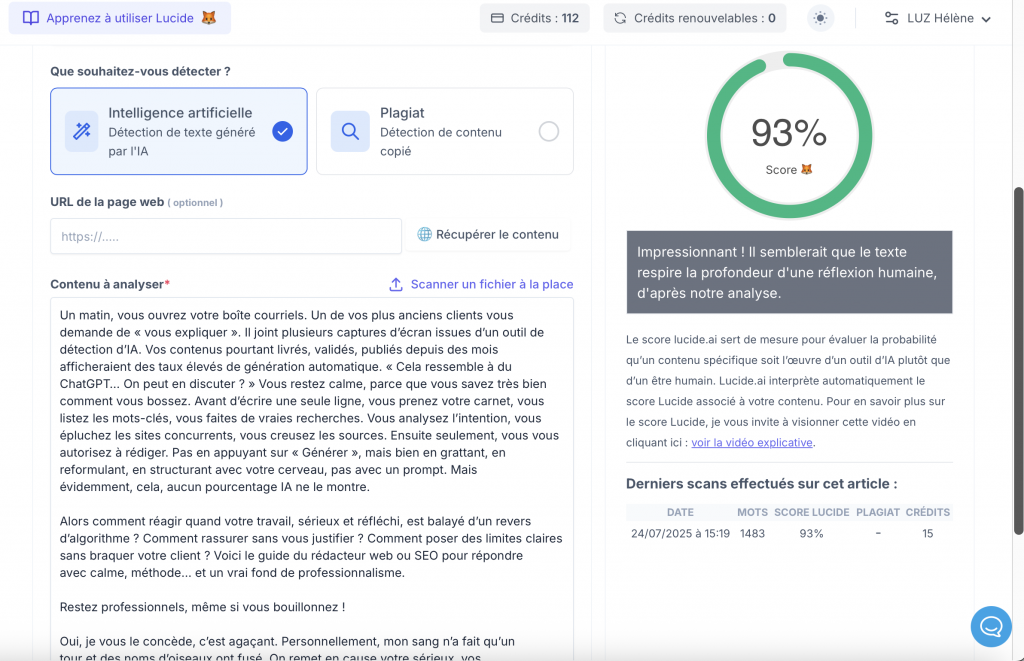The height and width of the screenshot is (661, 1024).
Task: Click the upload icon beside Scanner un fichier
Action: [x=396, y=284]
